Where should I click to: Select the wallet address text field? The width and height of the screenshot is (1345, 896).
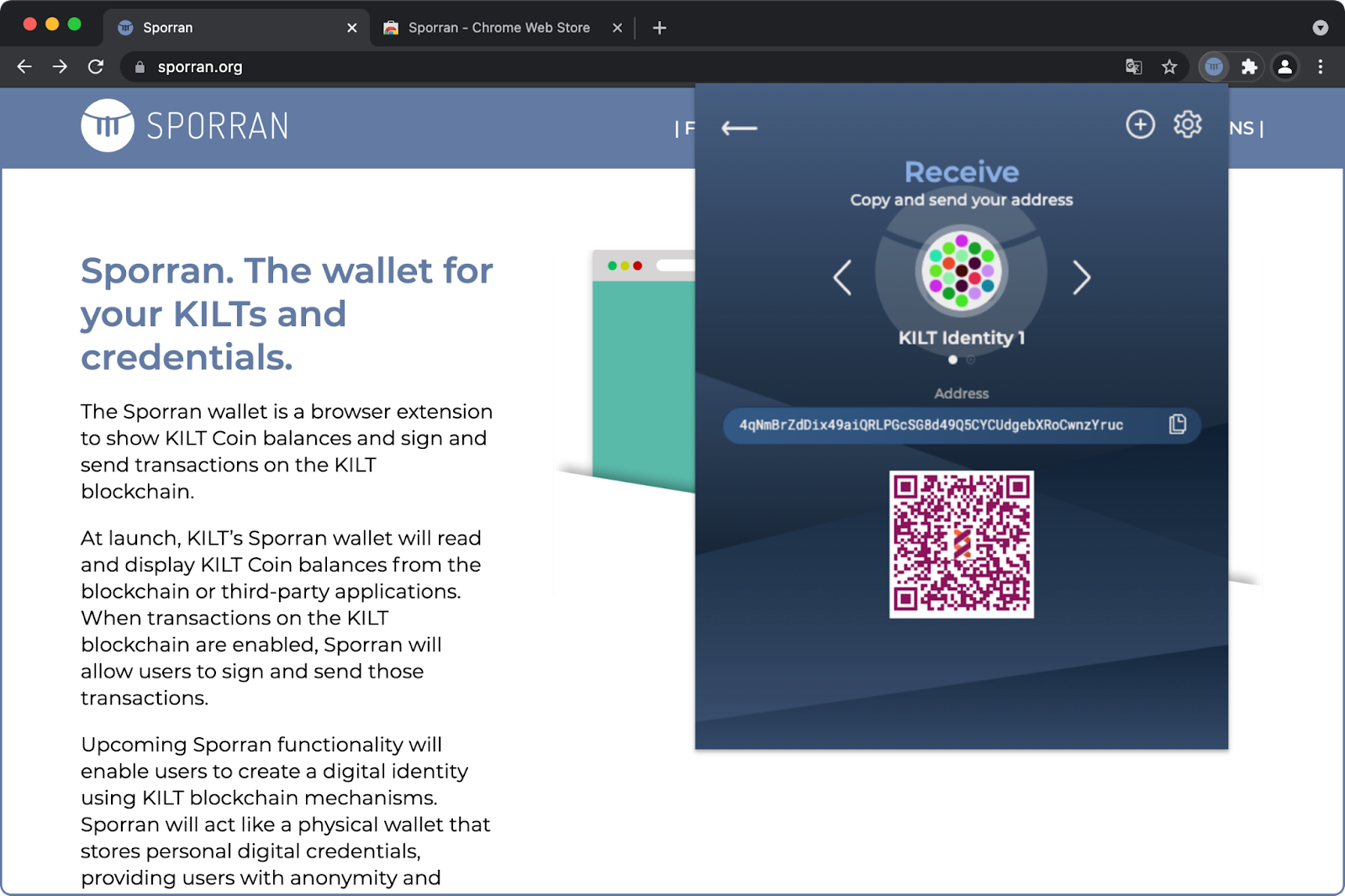962,425
